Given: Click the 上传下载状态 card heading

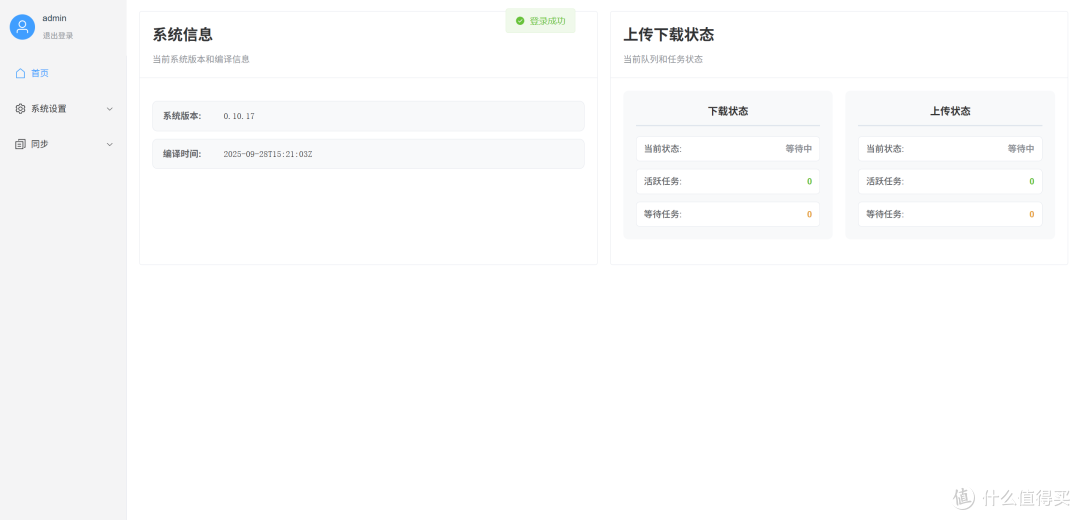Looking at the screenshot, I should pyautogui.click(x=668, y=34).
